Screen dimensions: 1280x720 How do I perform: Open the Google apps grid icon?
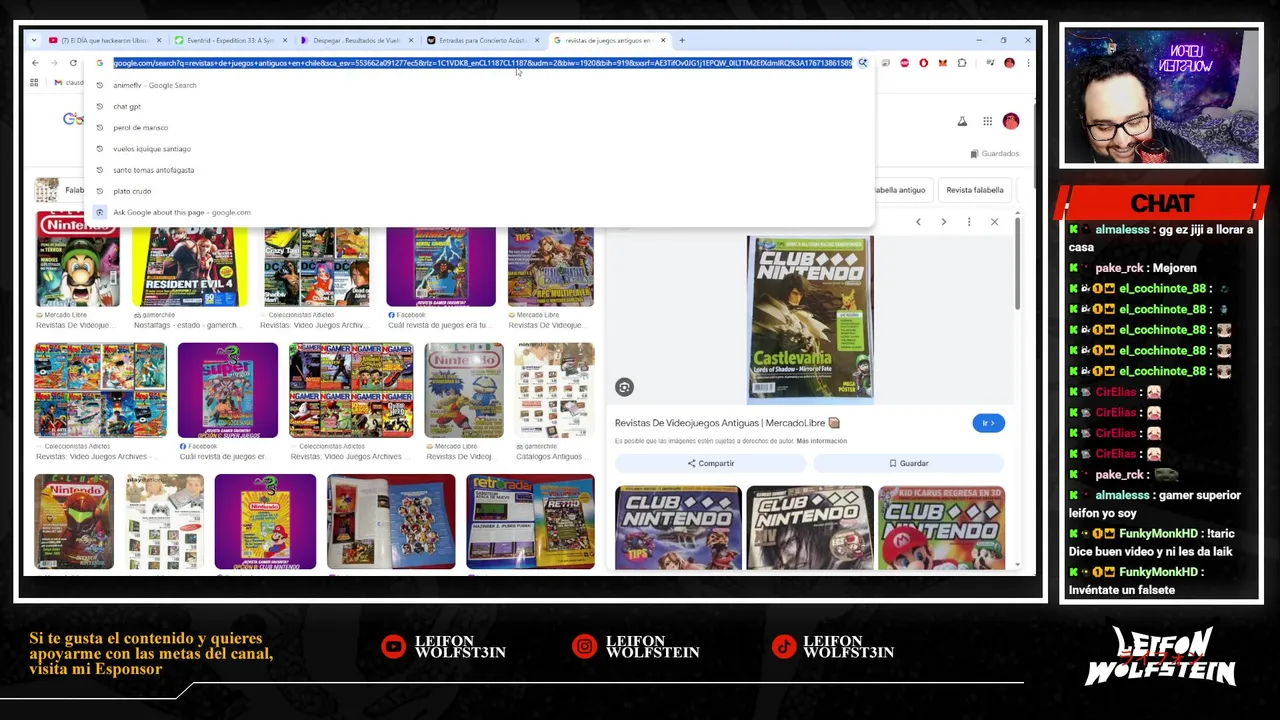(x=987, y=121)
